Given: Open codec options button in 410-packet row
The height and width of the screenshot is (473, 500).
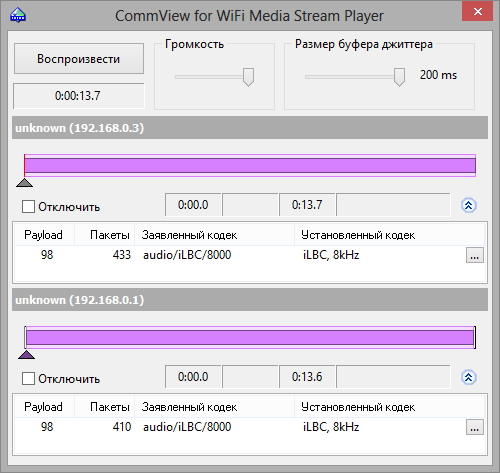Looking at the screenshot, I should [475, 427].
